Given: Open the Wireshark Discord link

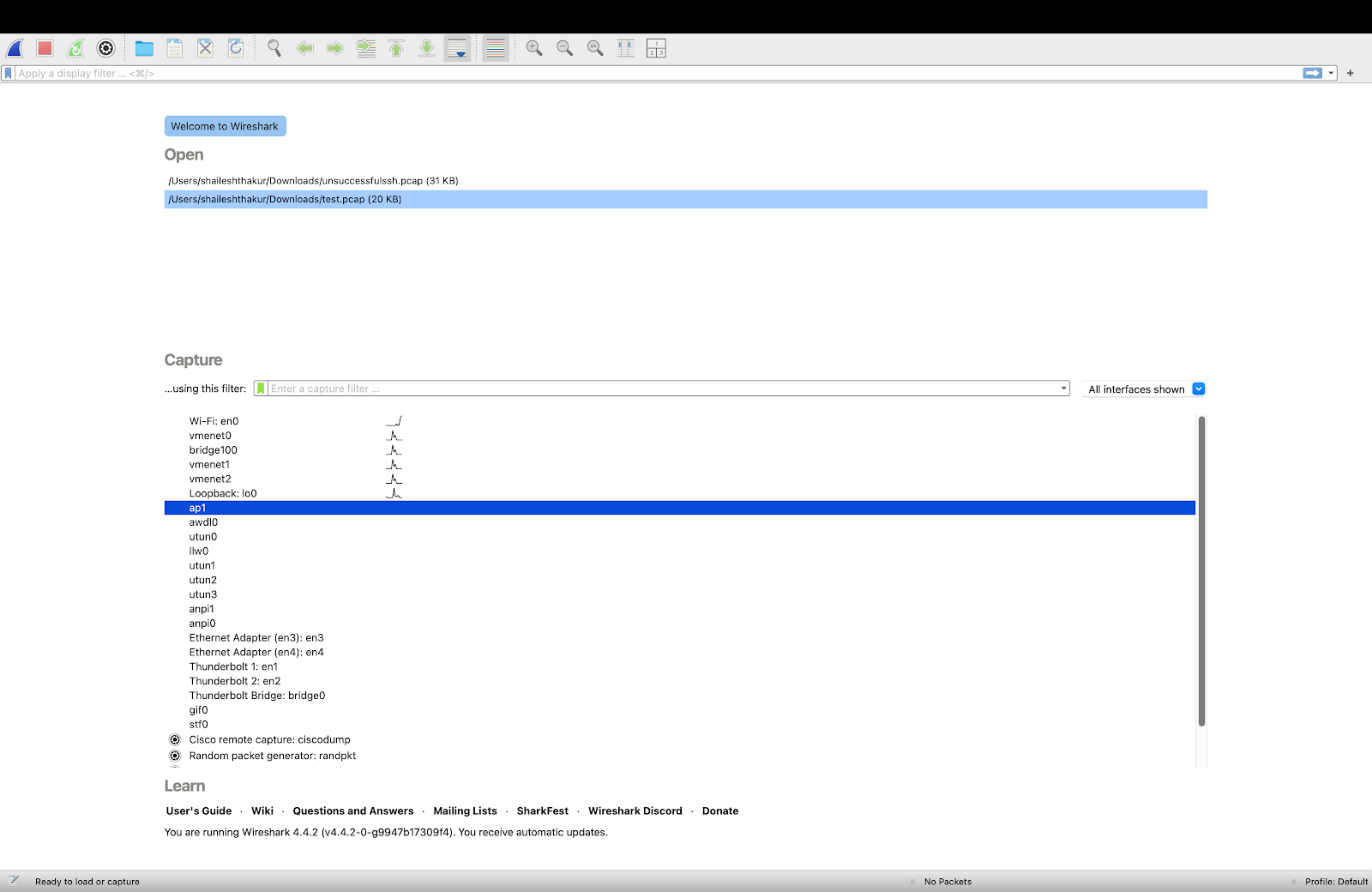Looking at the screenshot, I should (x=635, y=811).
